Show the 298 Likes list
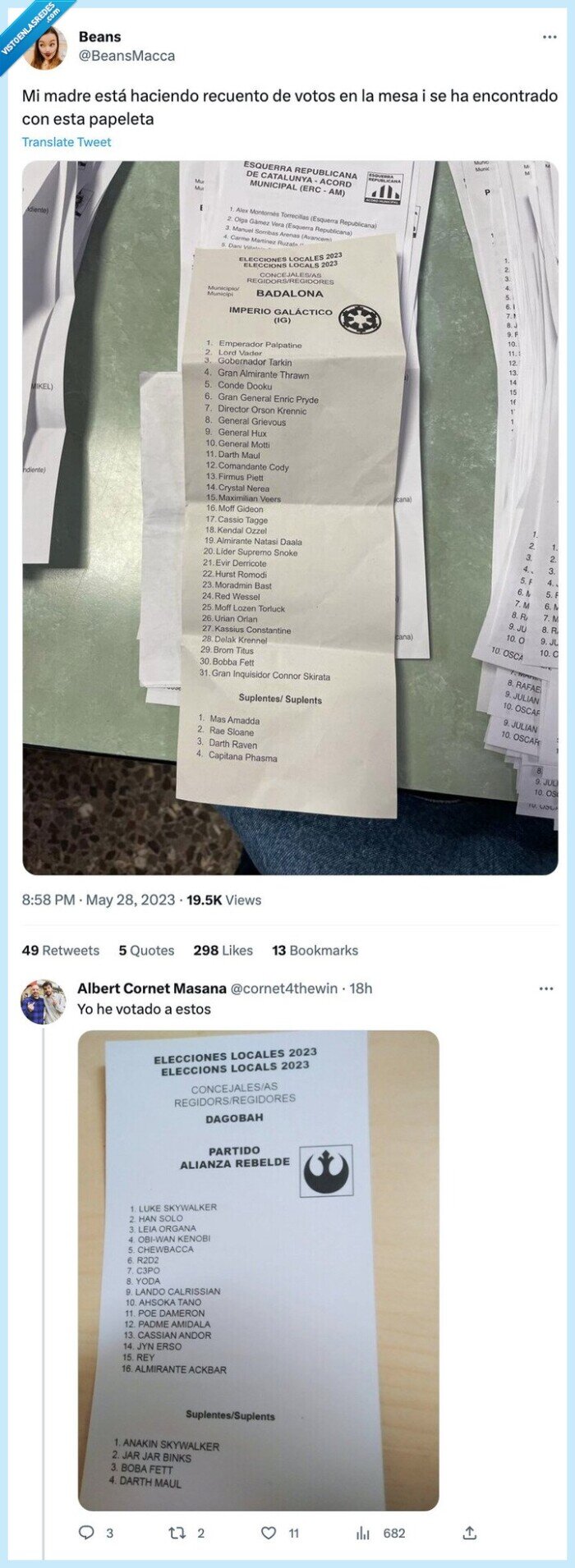575x1568 pixels. coord(223,950)
